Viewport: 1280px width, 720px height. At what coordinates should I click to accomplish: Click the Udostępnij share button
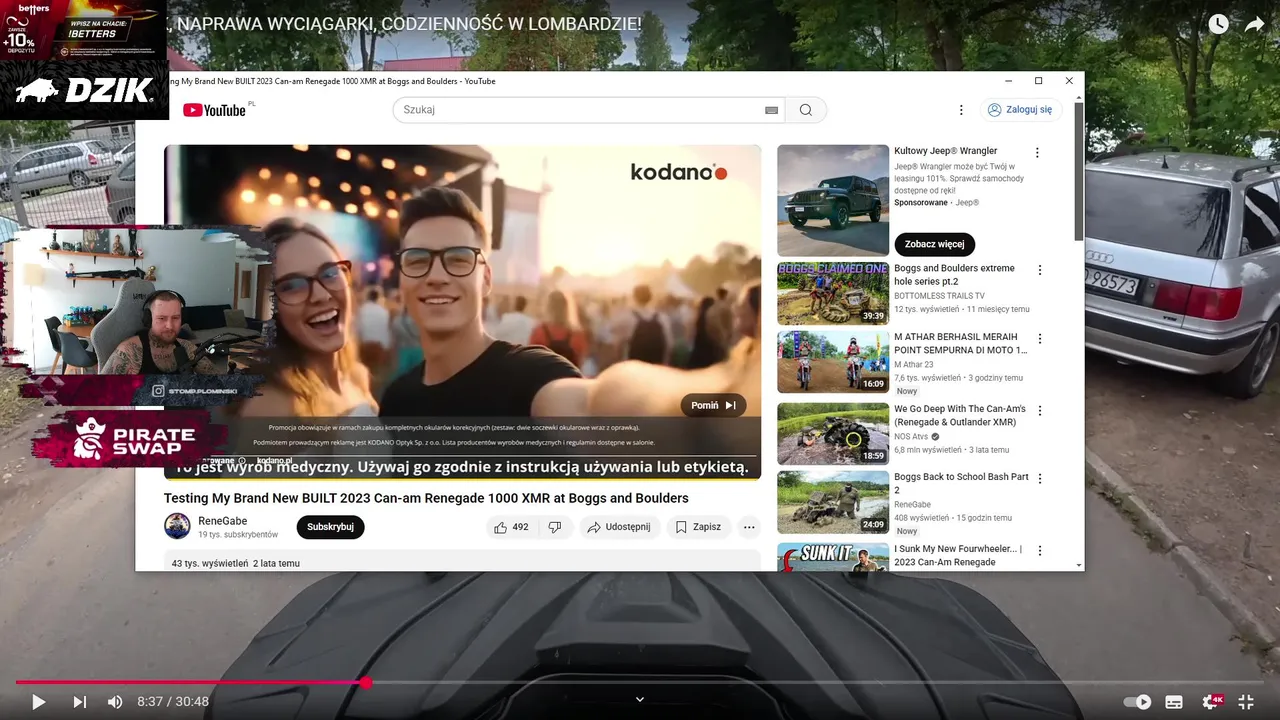[618, 527]
